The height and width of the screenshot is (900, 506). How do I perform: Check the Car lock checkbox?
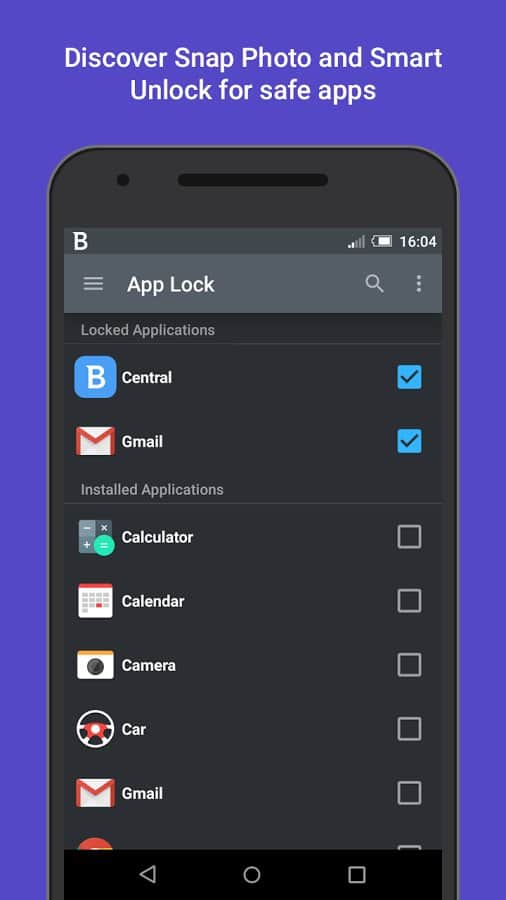(x=410, y=729)
